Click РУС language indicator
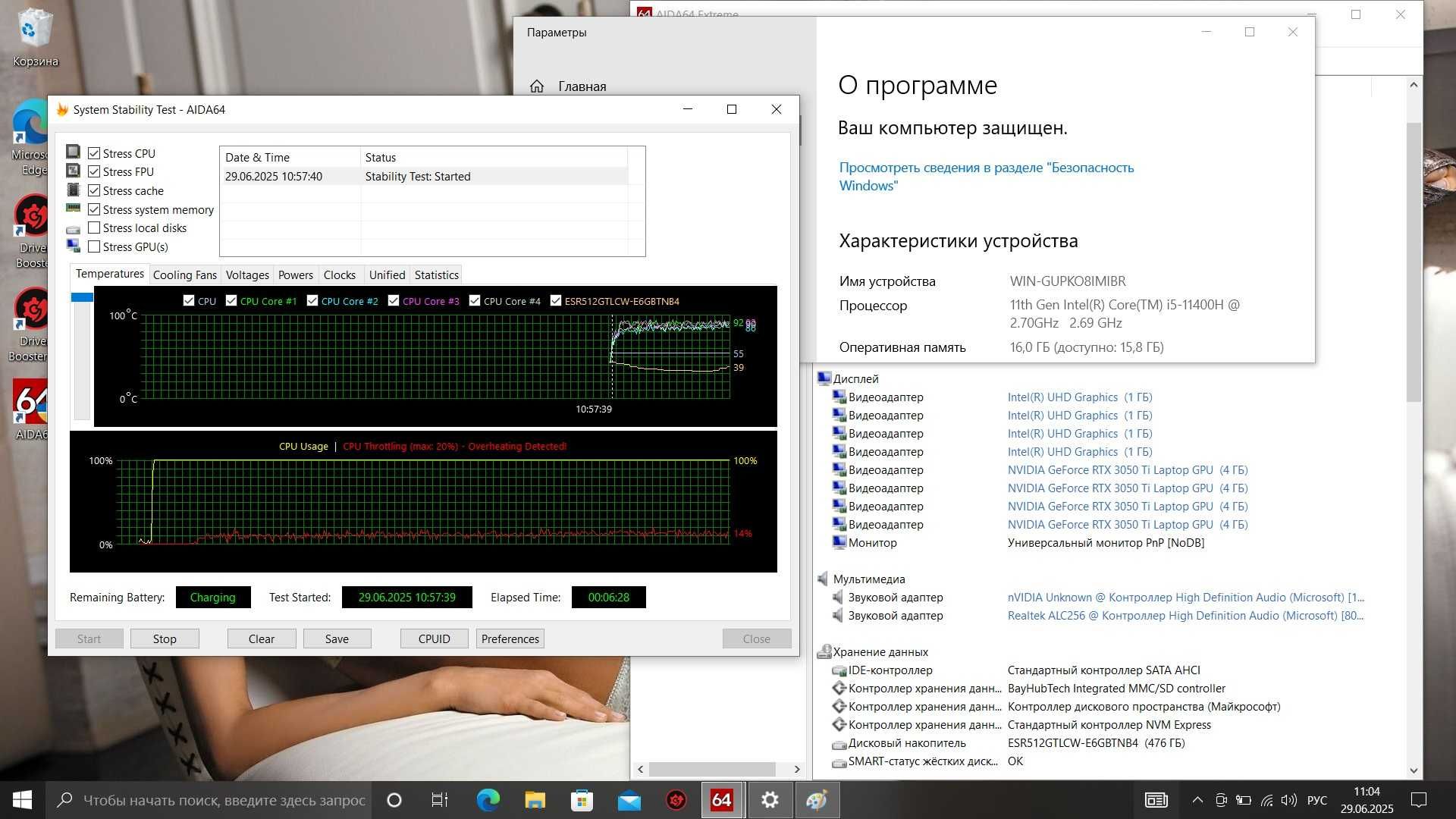This screenshot has width=1456, height=819. (x=1317, y=800)
